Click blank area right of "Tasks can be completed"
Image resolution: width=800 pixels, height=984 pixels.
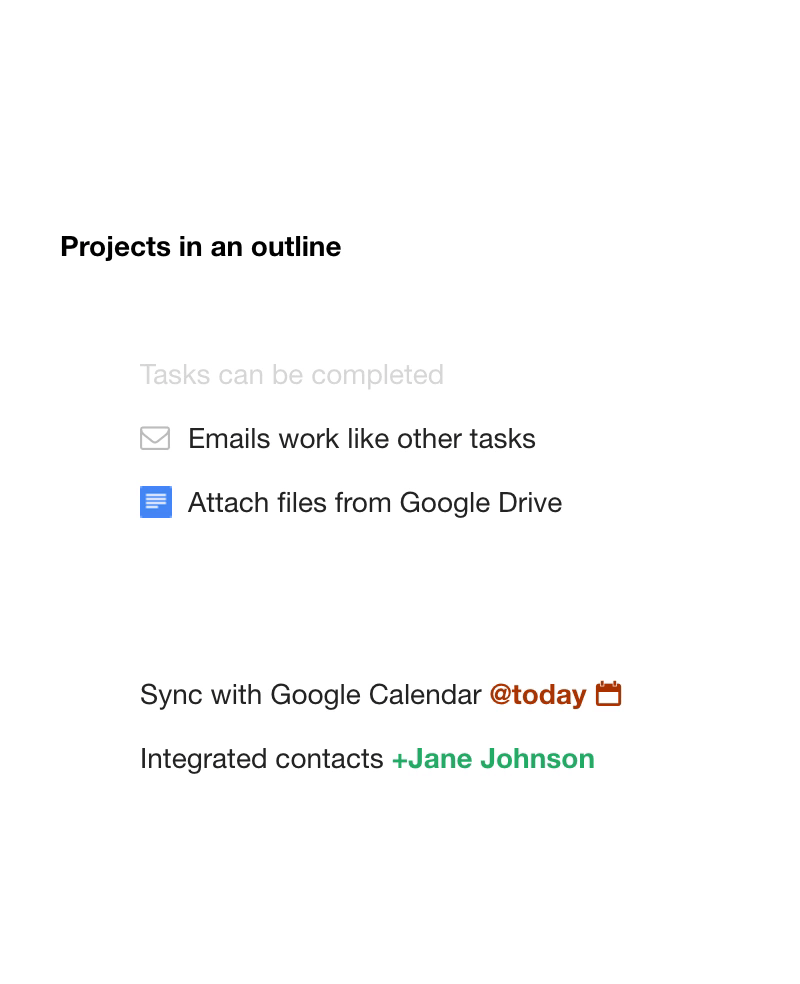pyautogui.click(x=540, y=375)
